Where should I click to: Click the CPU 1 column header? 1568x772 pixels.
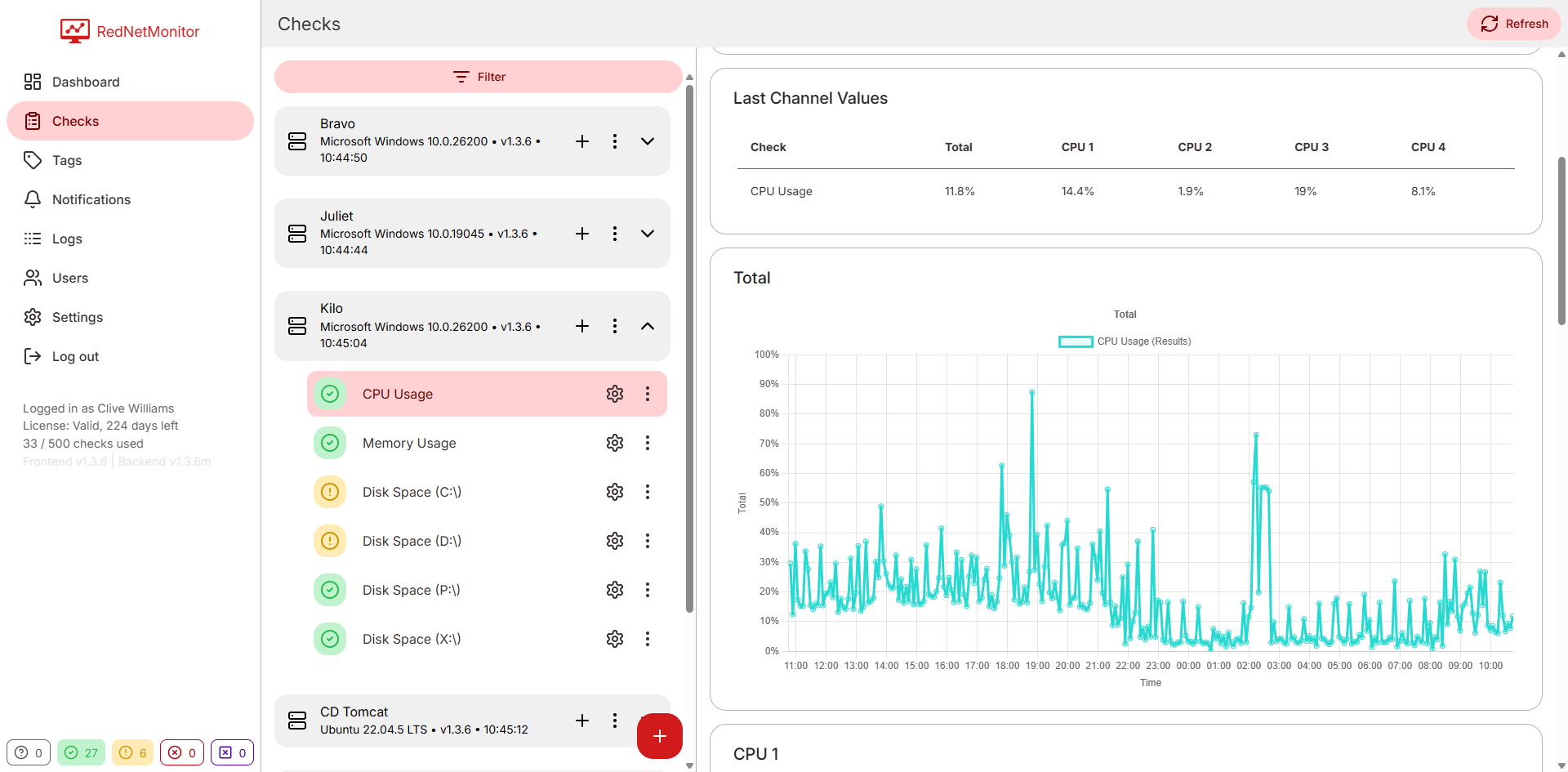[x=1077, y=147]
